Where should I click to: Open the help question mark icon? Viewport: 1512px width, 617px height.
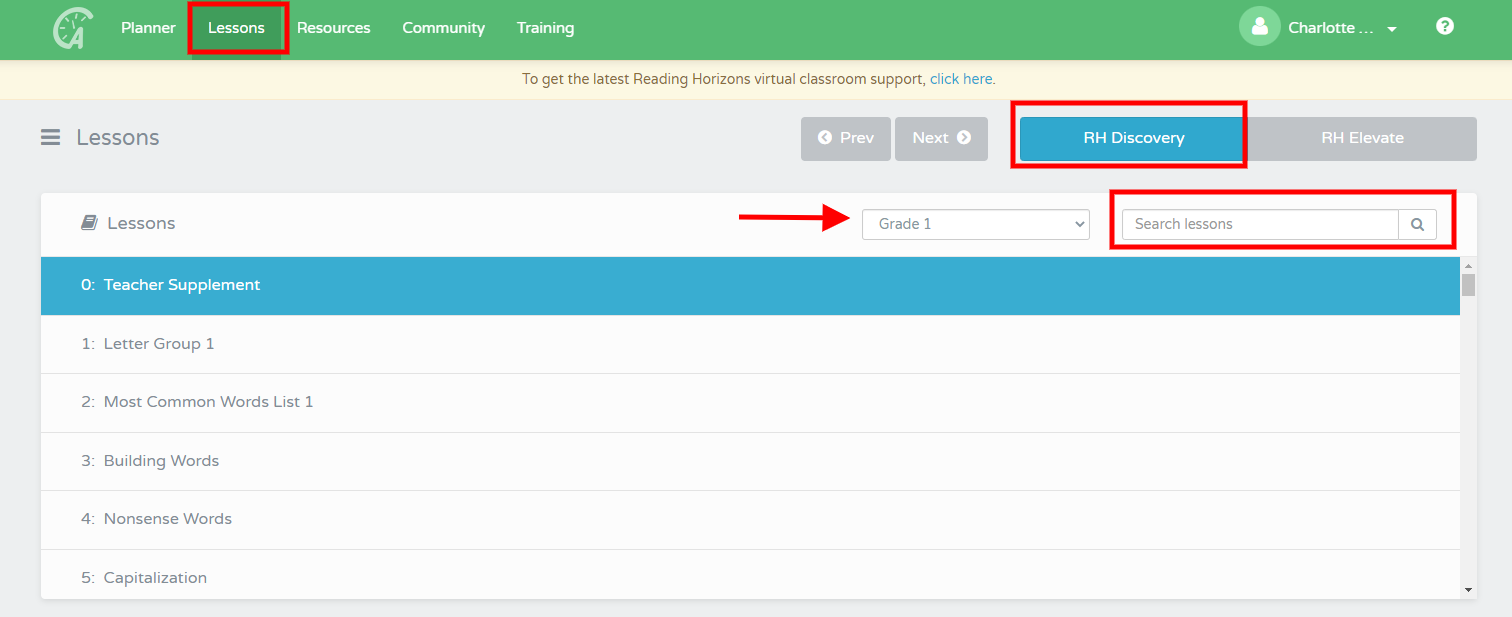[x=1445, y=27]
